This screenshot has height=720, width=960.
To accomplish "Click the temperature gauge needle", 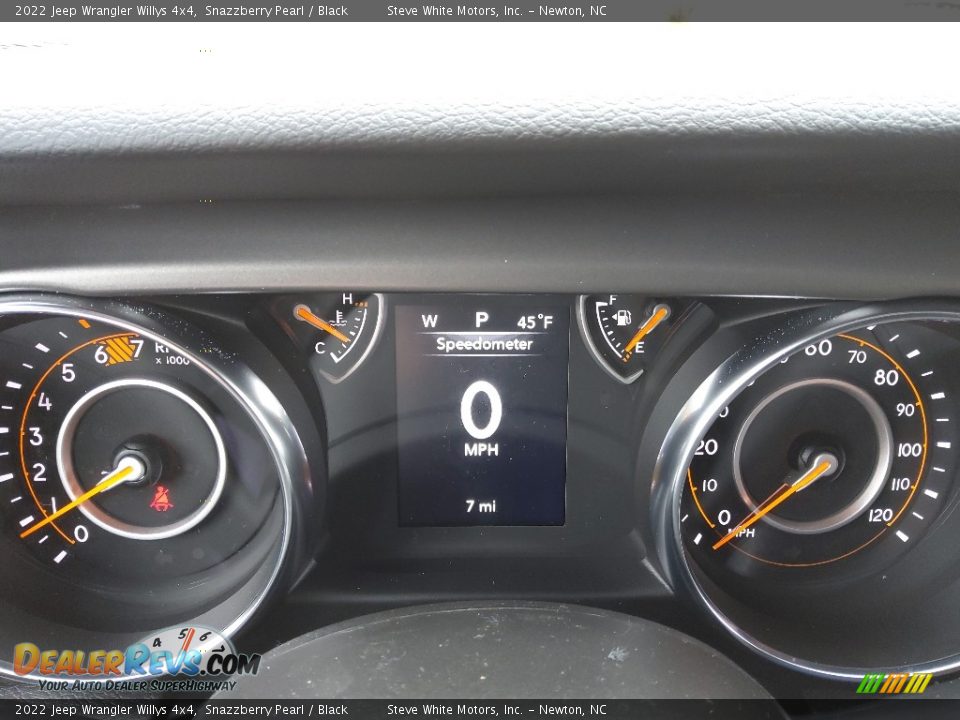I will 323,324.
